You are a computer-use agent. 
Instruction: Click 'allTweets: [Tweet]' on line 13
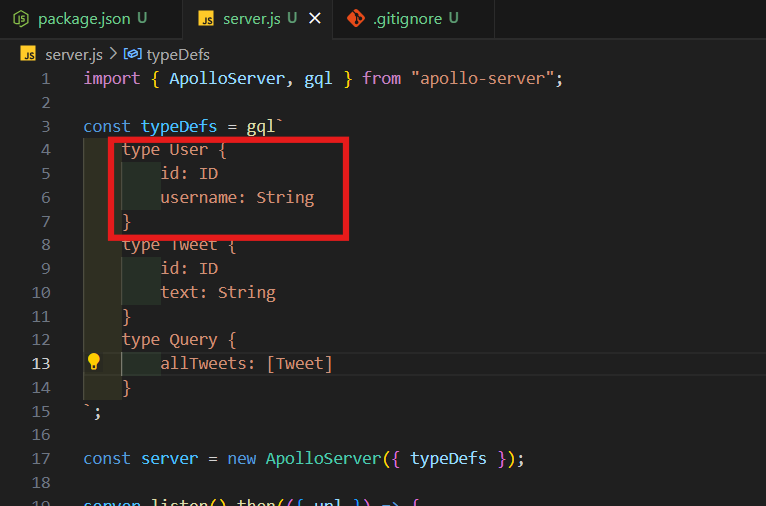click(x=247, y=364)
